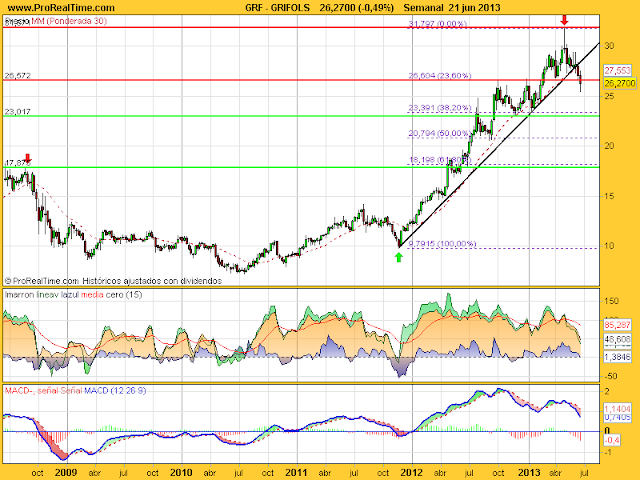Click the 26,2700 (-0,49%) quote in header
Screen dimensions: 640x480
(x=357, y=7)
